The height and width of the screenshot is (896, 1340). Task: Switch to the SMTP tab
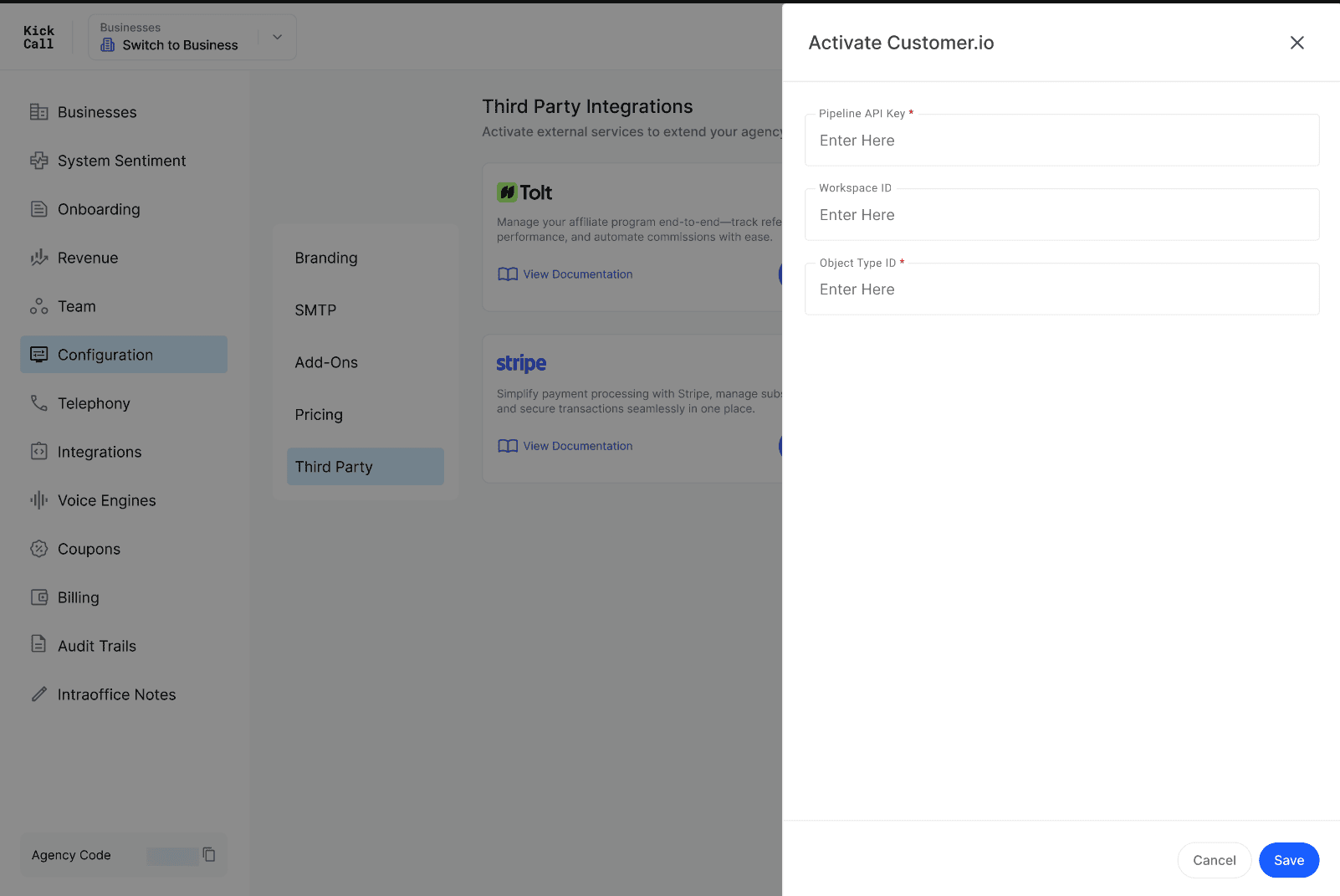366,310
